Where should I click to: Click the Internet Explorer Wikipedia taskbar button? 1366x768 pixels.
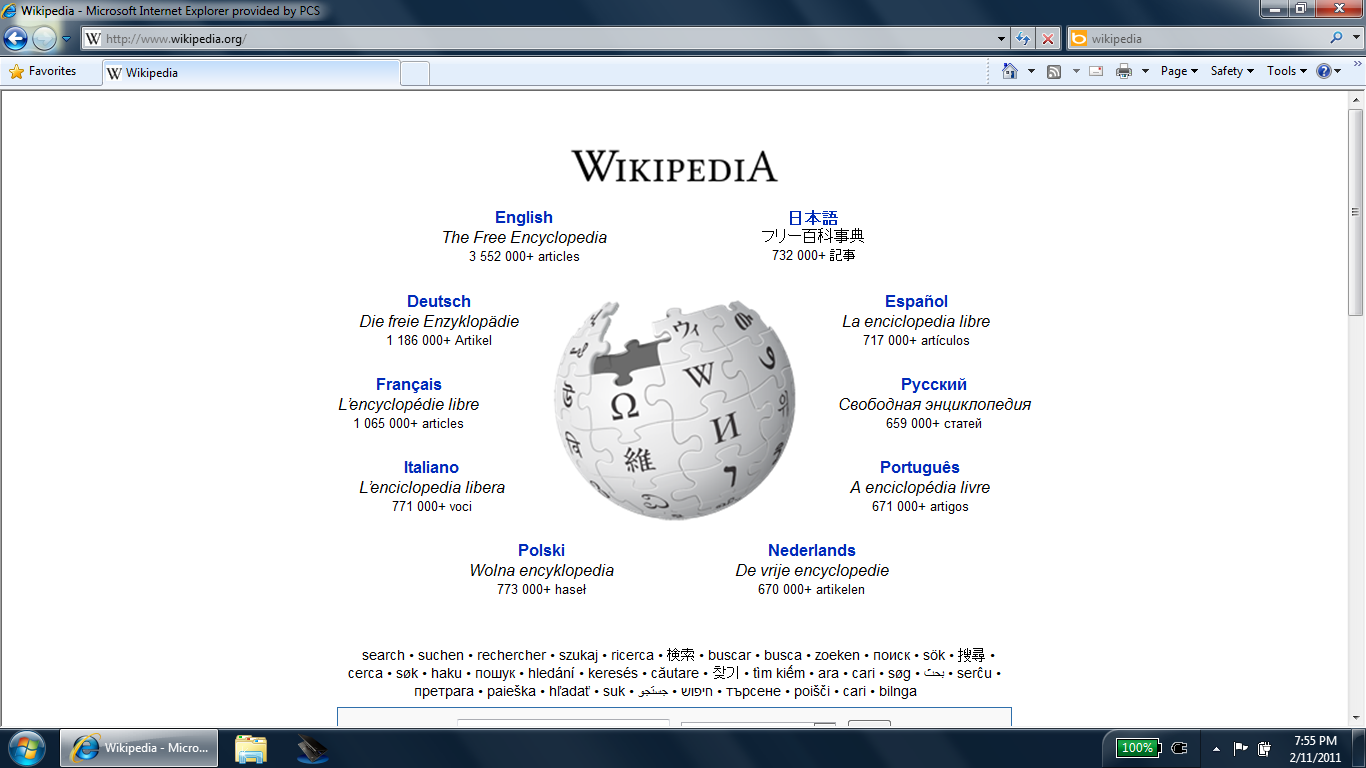tap(141, 748)
